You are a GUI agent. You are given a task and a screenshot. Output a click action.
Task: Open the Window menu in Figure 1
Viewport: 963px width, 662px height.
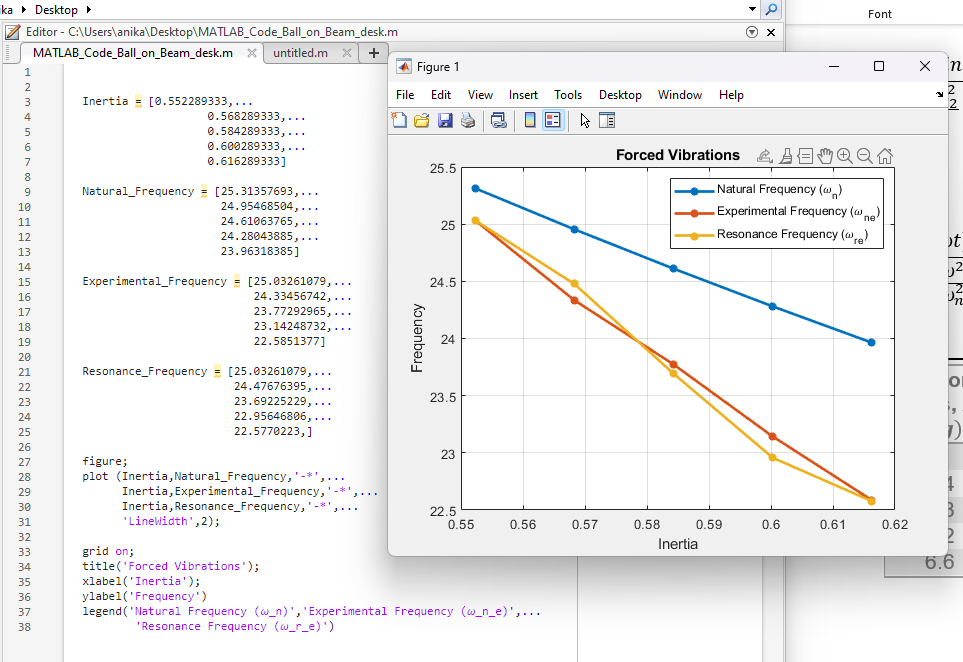(x=680, y=95)
